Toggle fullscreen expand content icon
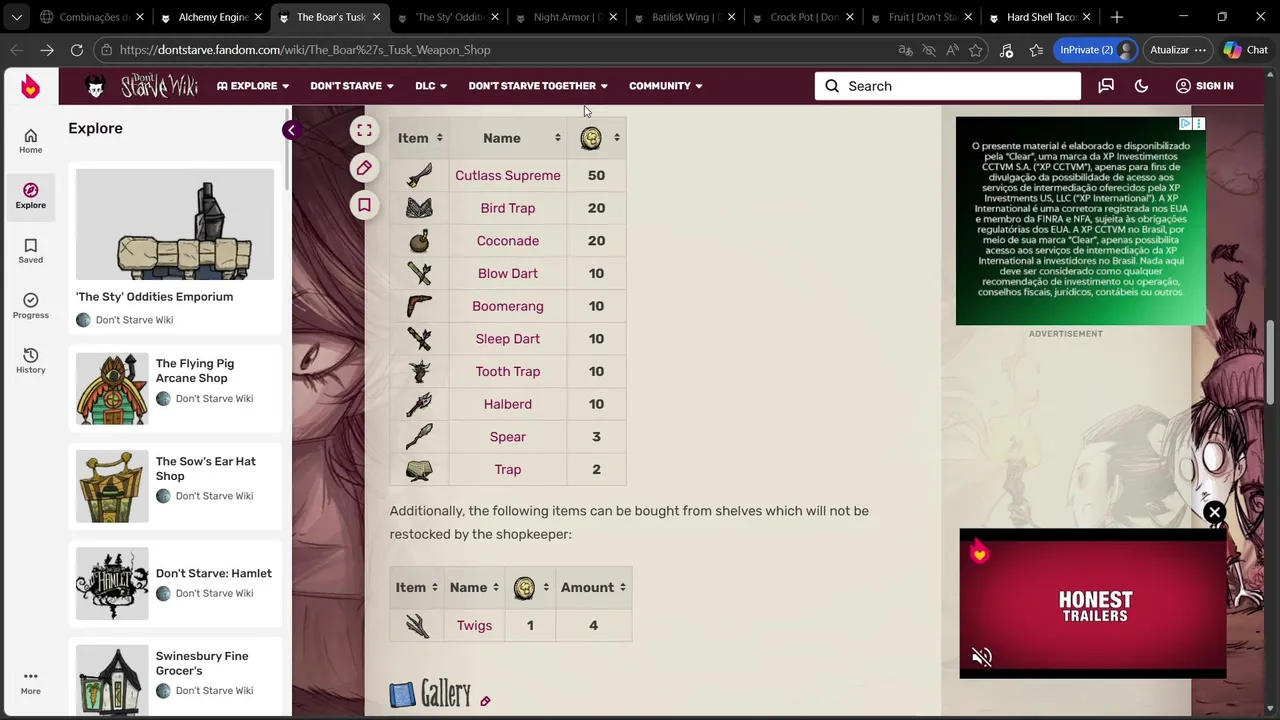Screen dimensions: 1280x720 click(x=364, y=130)
